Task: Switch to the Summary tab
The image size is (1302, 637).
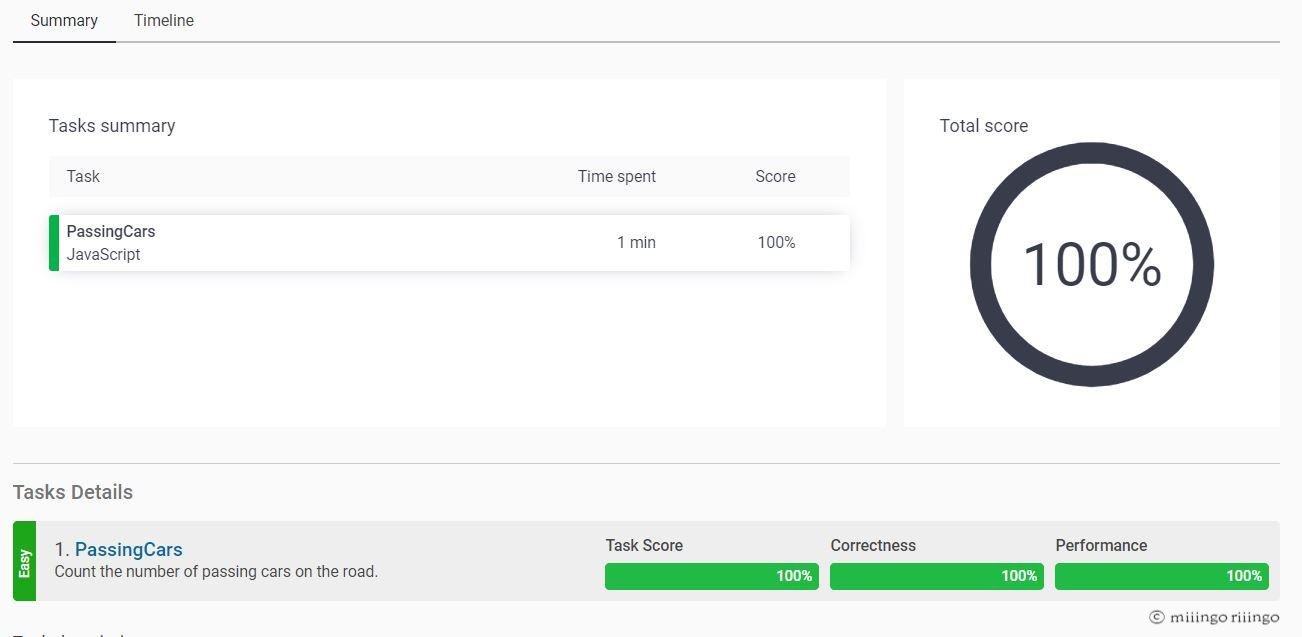Action: (64, 21)
